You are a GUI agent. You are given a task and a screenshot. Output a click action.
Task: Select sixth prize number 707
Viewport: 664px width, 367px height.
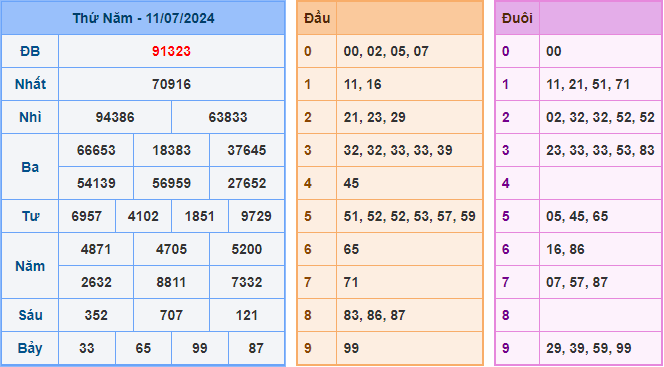[172, 315]
